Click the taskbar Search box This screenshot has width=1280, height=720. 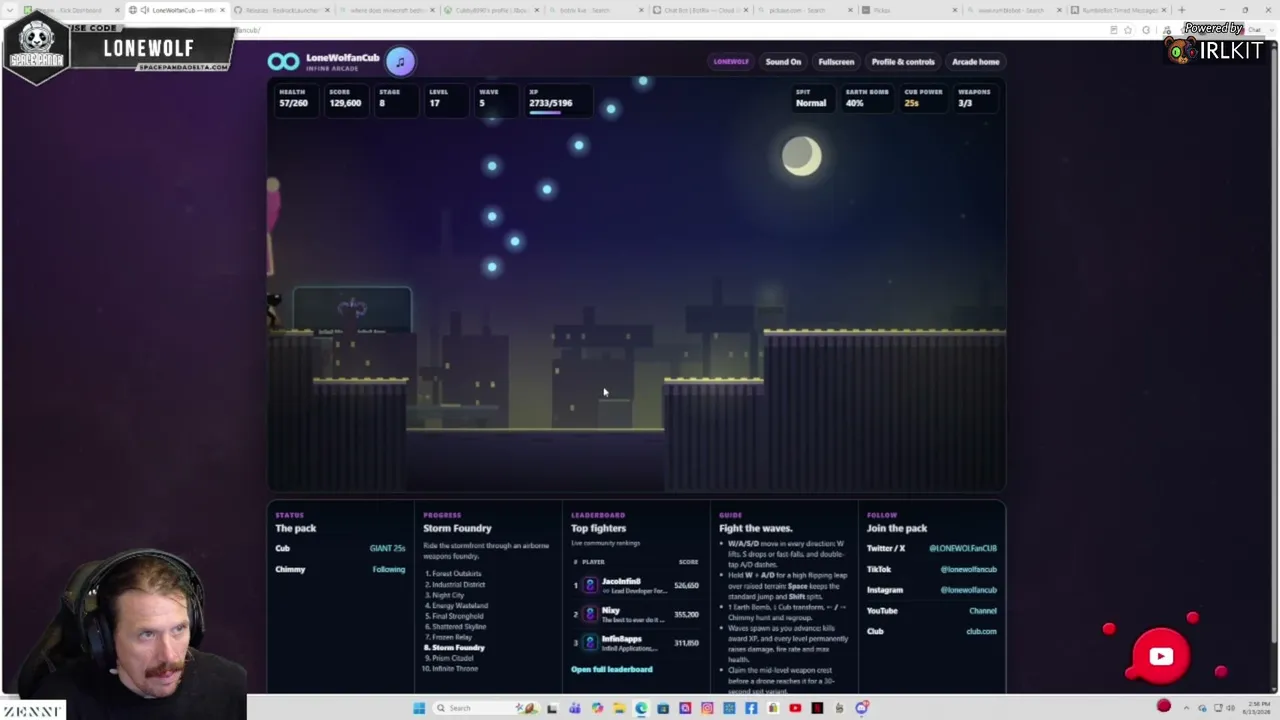point(485,708)
